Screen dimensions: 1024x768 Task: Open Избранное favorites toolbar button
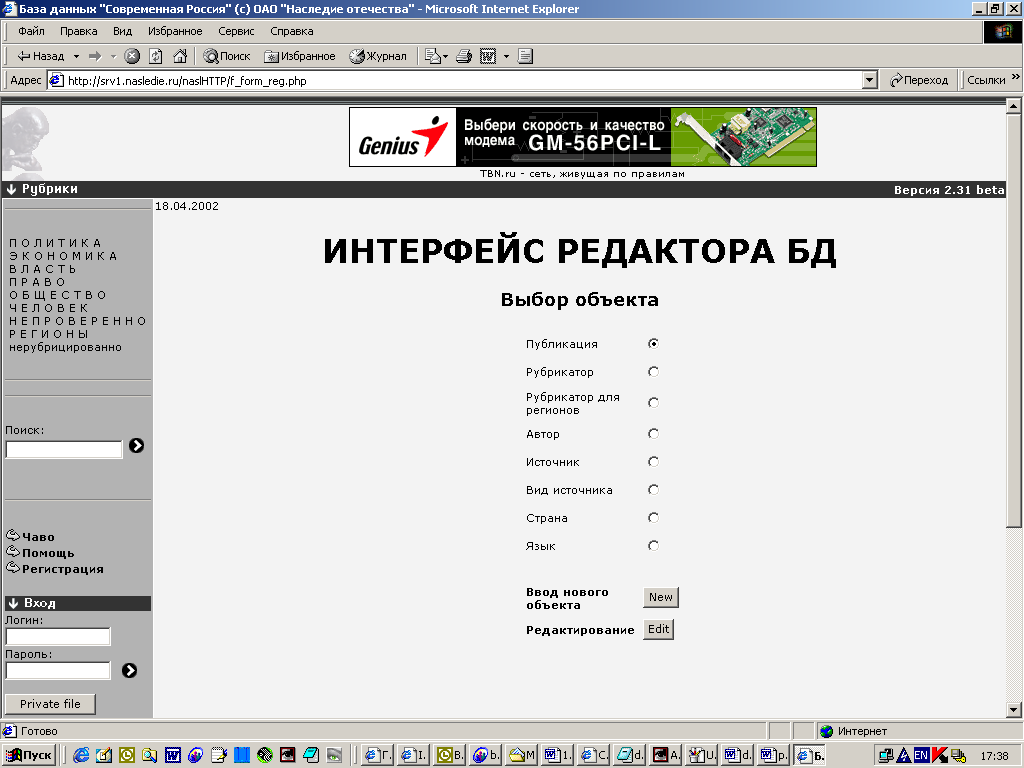pos(300,56)
